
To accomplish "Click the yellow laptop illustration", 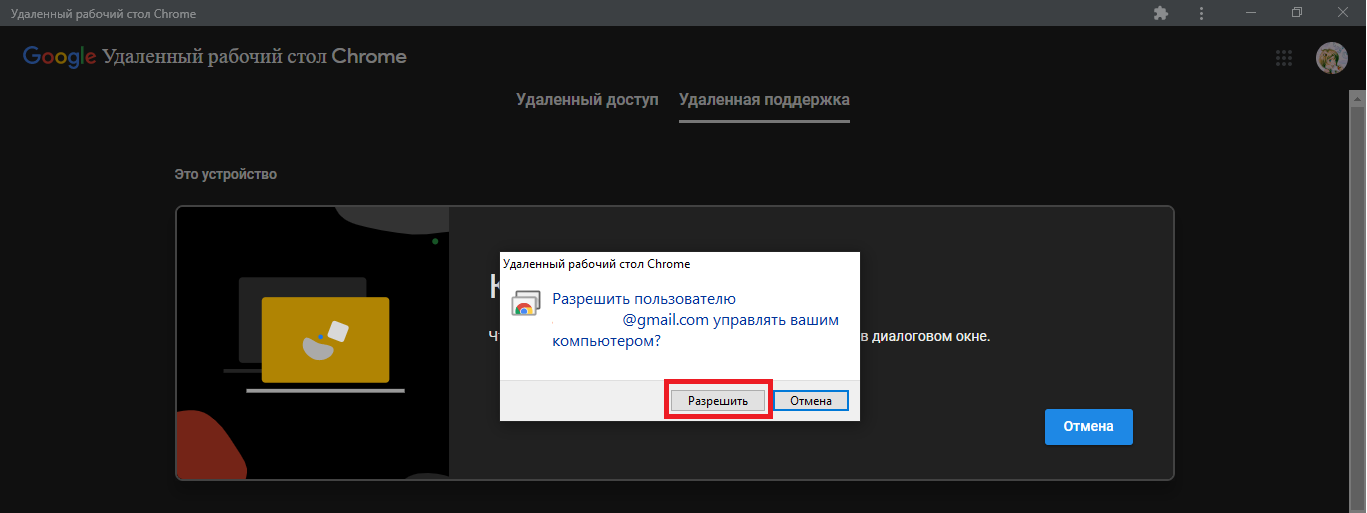I will [325, 340].
